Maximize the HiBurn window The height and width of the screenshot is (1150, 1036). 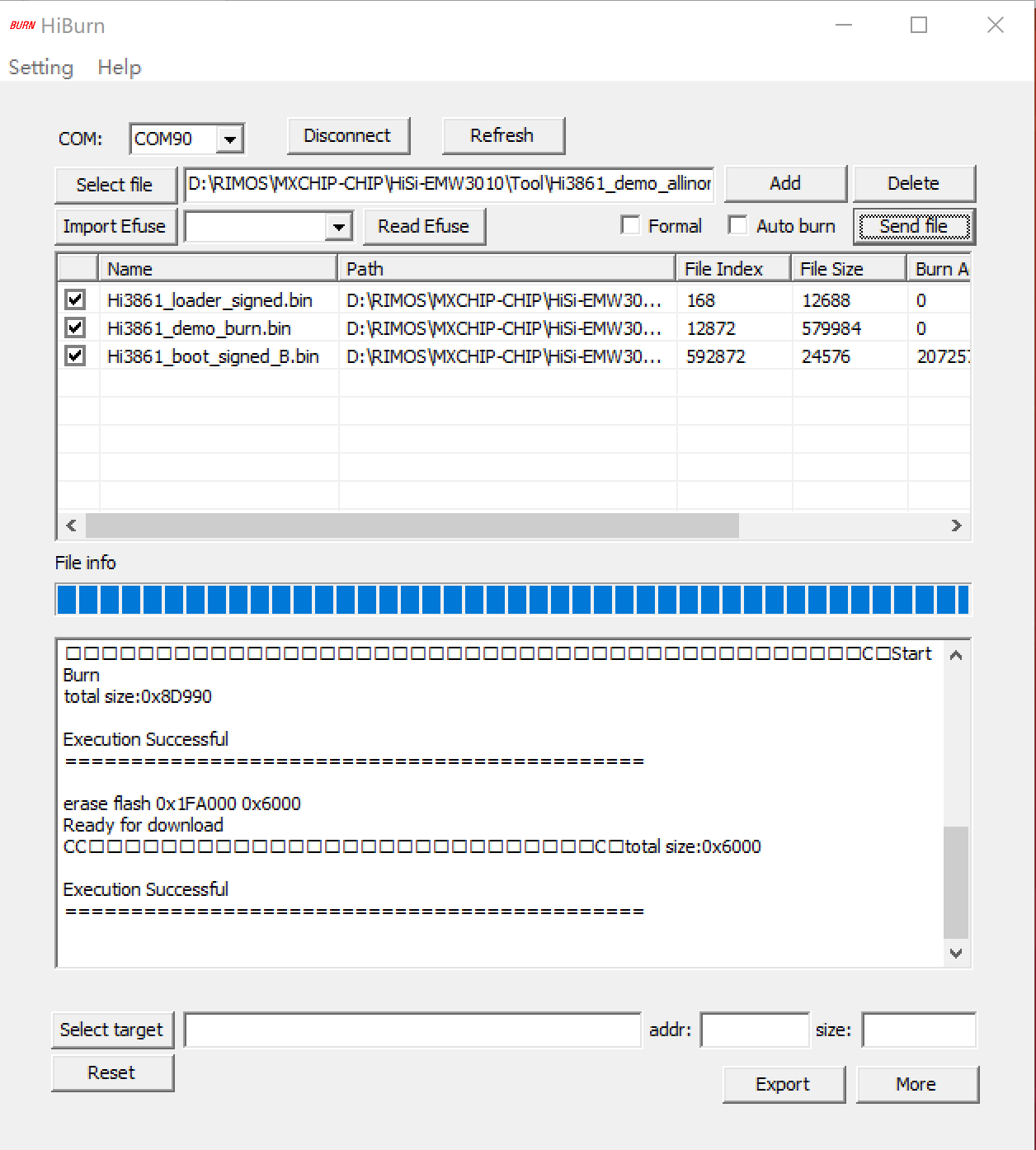coord(918,26)
